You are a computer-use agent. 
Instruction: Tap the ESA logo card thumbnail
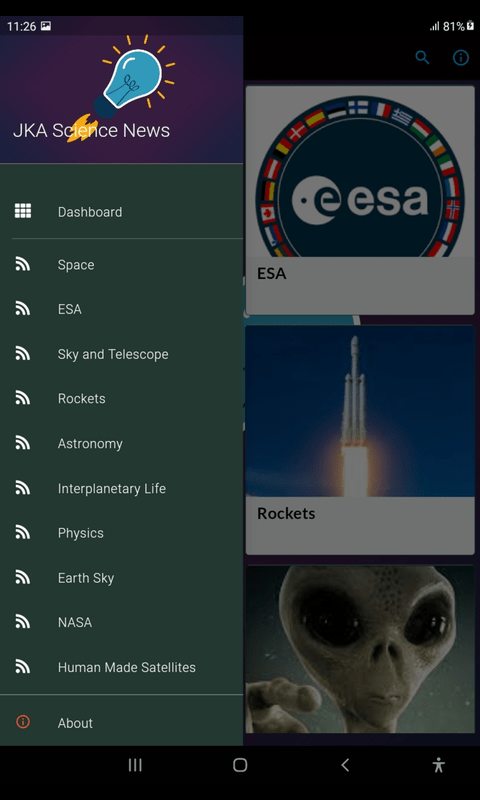[360, 171]
